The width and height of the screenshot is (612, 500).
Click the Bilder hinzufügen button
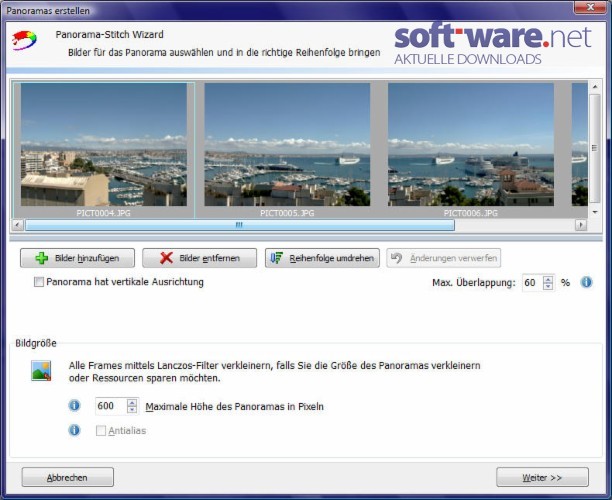point(77,258)
